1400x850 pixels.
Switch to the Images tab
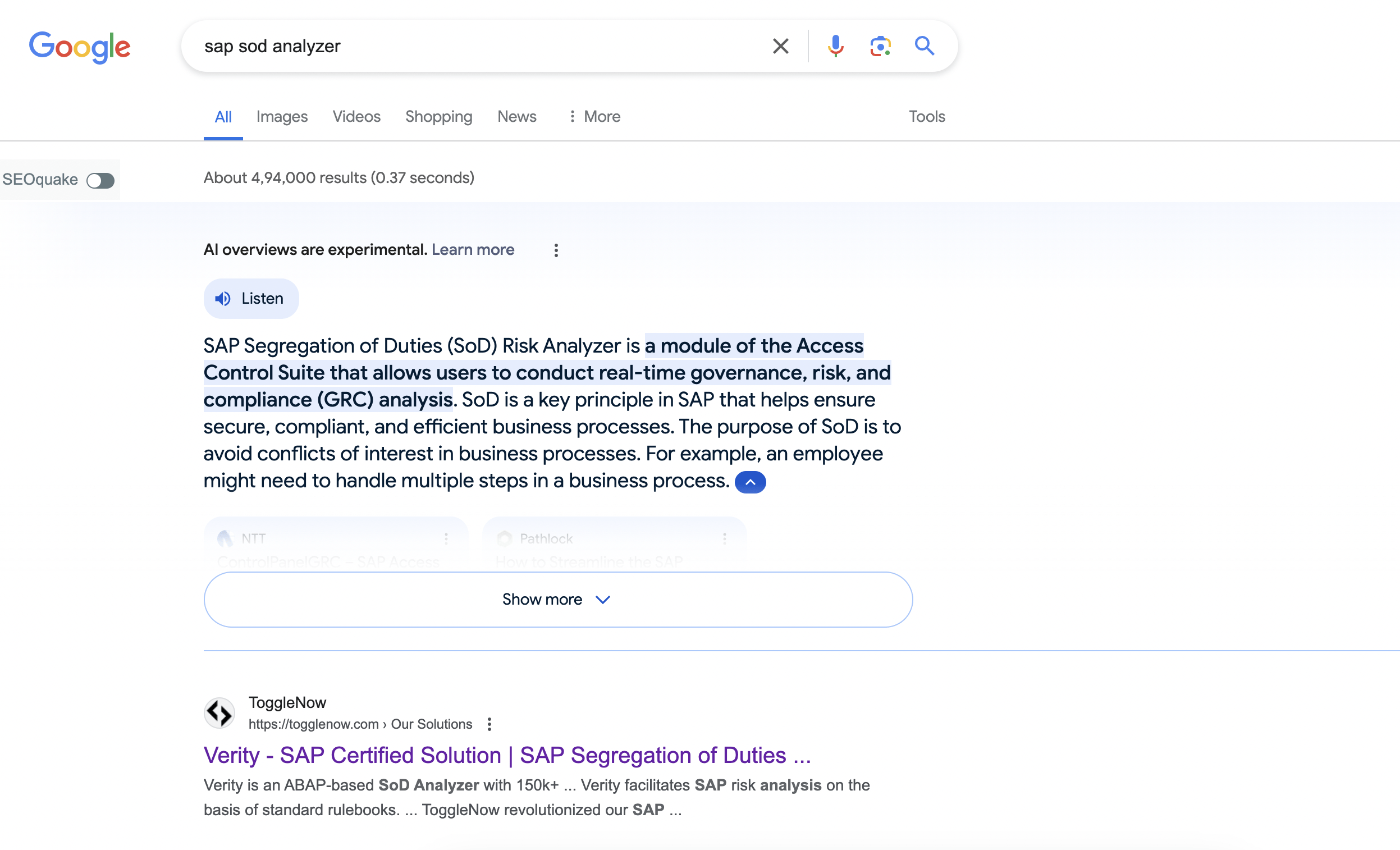[x=282, y=116]
